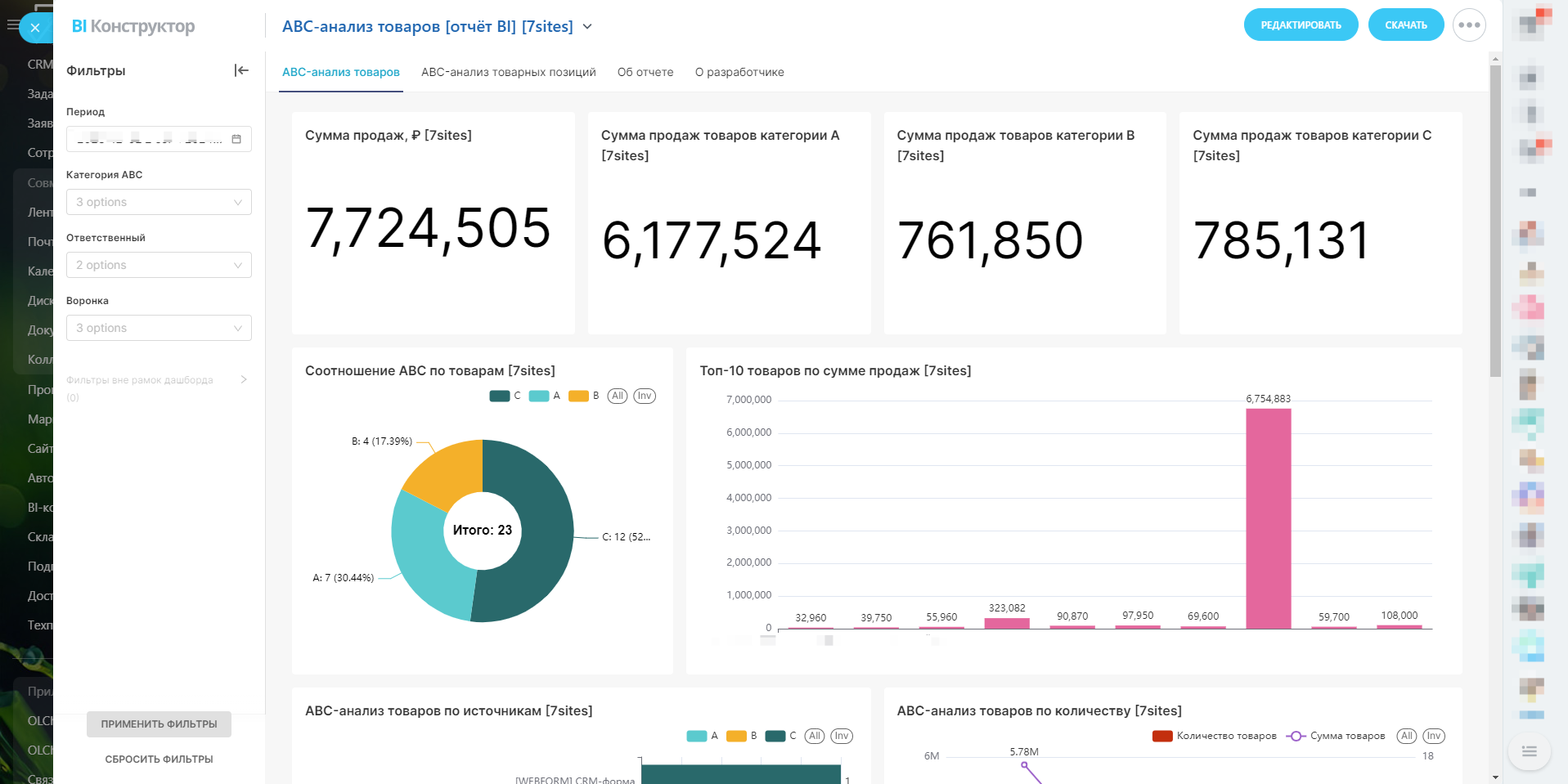1568x784 pixels.
Task: Click the Inv button in the pie chart legend
Action: tap(645, 396)
